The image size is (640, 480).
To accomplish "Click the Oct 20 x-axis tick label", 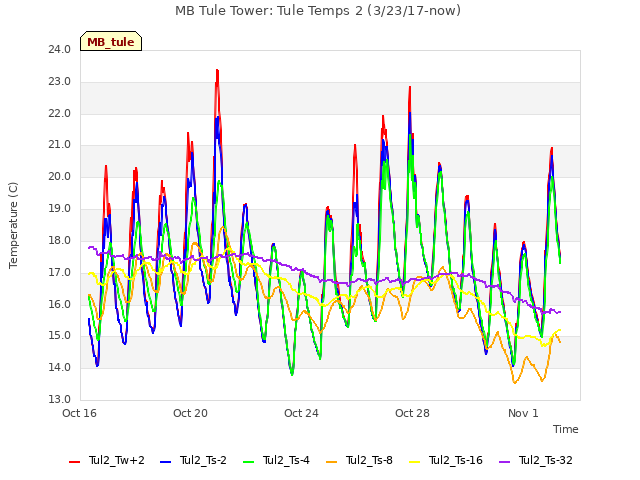I will [191, 413].
